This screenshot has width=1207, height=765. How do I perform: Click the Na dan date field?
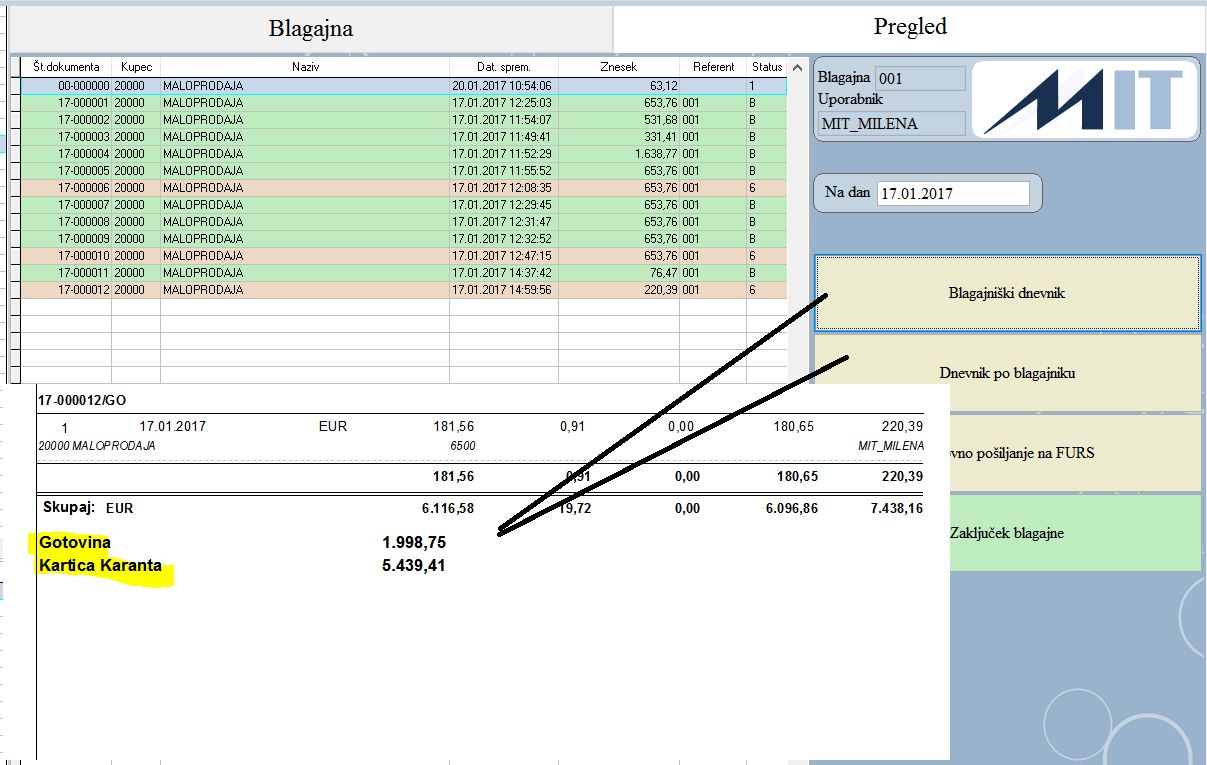[953, 193]
